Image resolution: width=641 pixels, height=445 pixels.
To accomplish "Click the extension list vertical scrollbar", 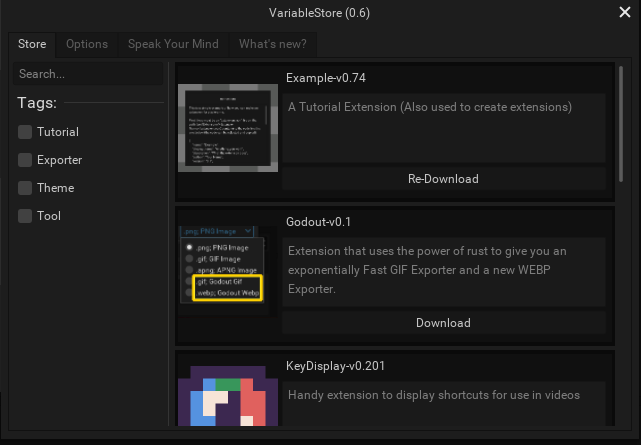I will [x=621, y=124].
